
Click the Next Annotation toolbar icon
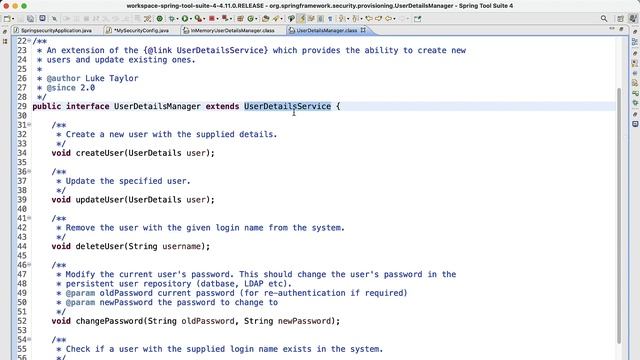click(x=341, y=19)
